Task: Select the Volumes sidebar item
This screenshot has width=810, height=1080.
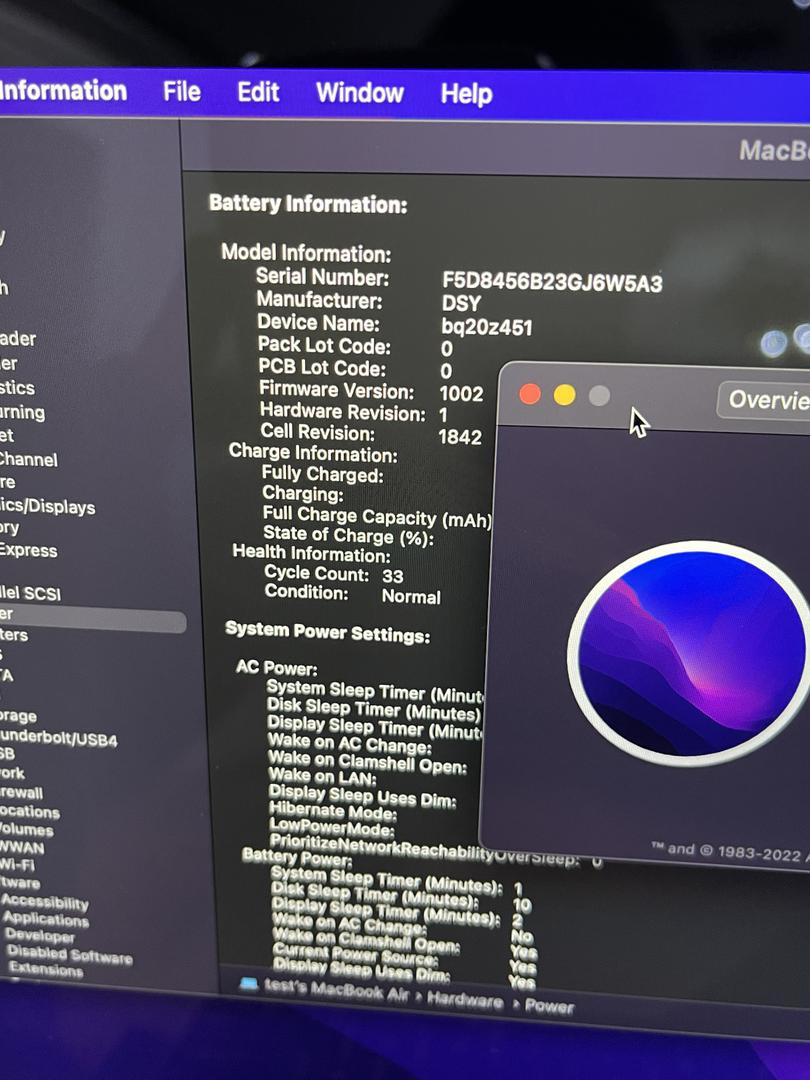Action: 27,829
